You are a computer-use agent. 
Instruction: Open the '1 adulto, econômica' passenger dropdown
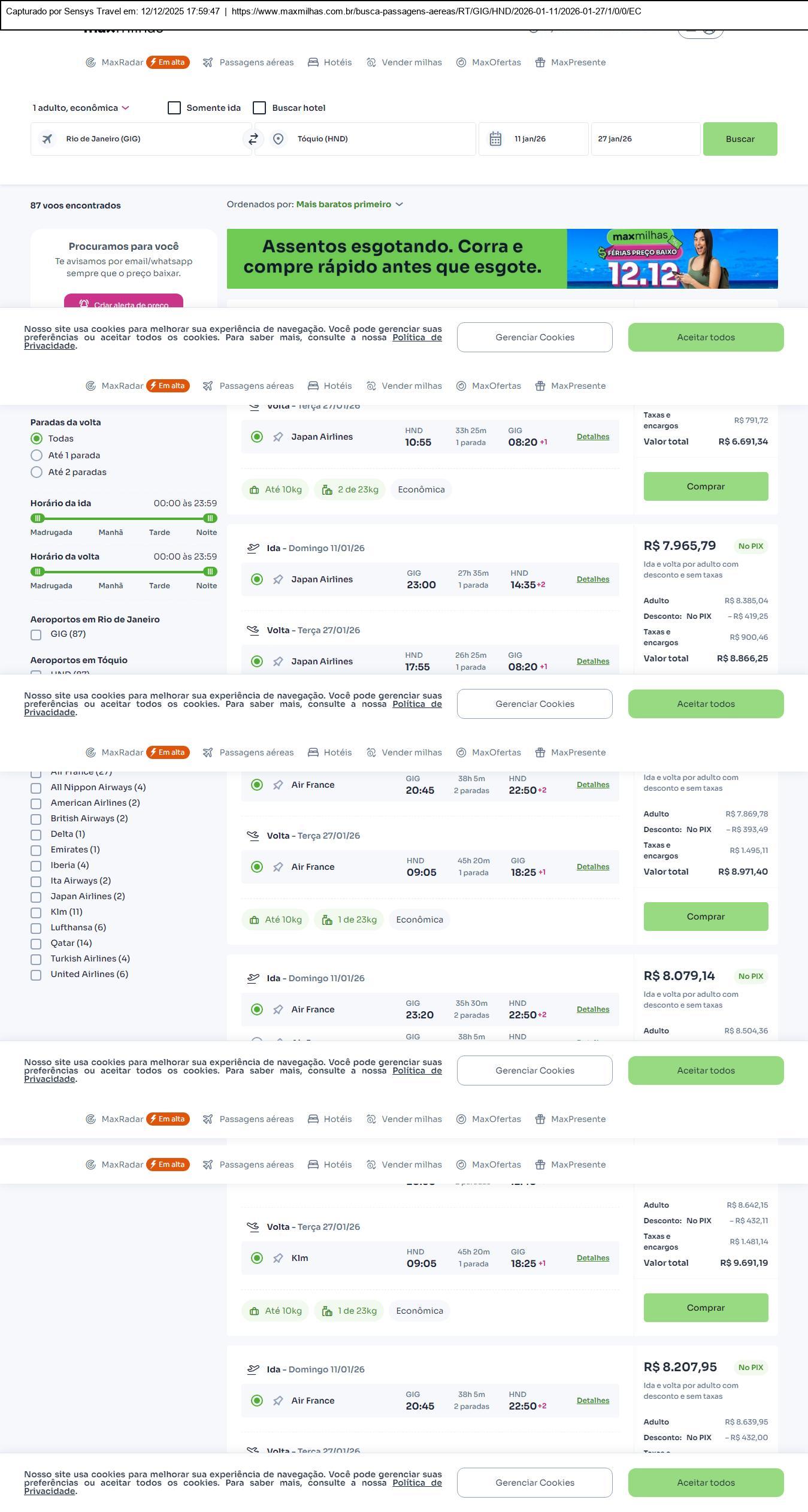click(x=81, y=108)
